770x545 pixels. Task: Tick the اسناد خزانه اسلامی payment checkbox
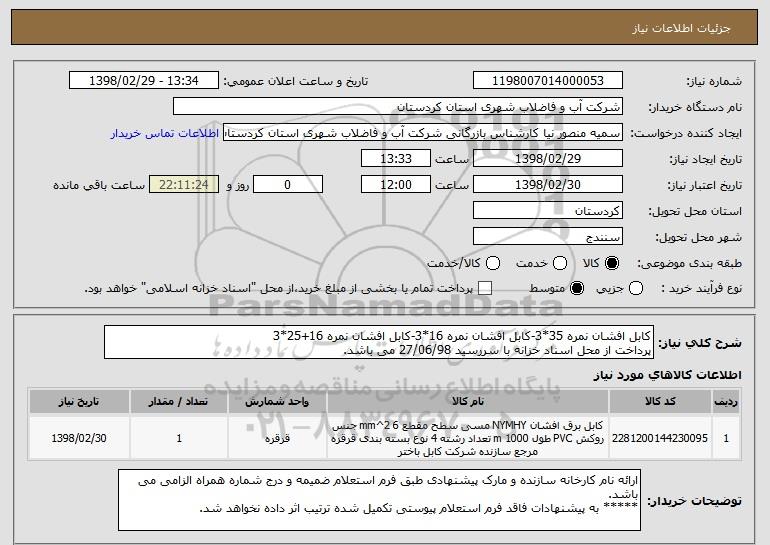pos(485,288)
